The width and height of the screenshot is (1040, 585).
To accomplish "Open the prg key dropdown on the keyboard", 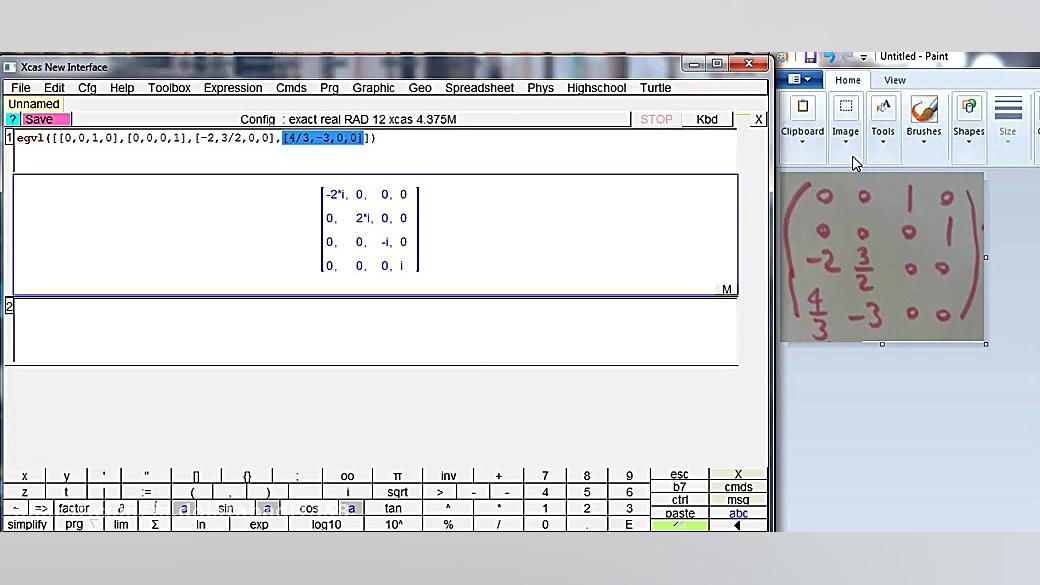I will (79, 524).
